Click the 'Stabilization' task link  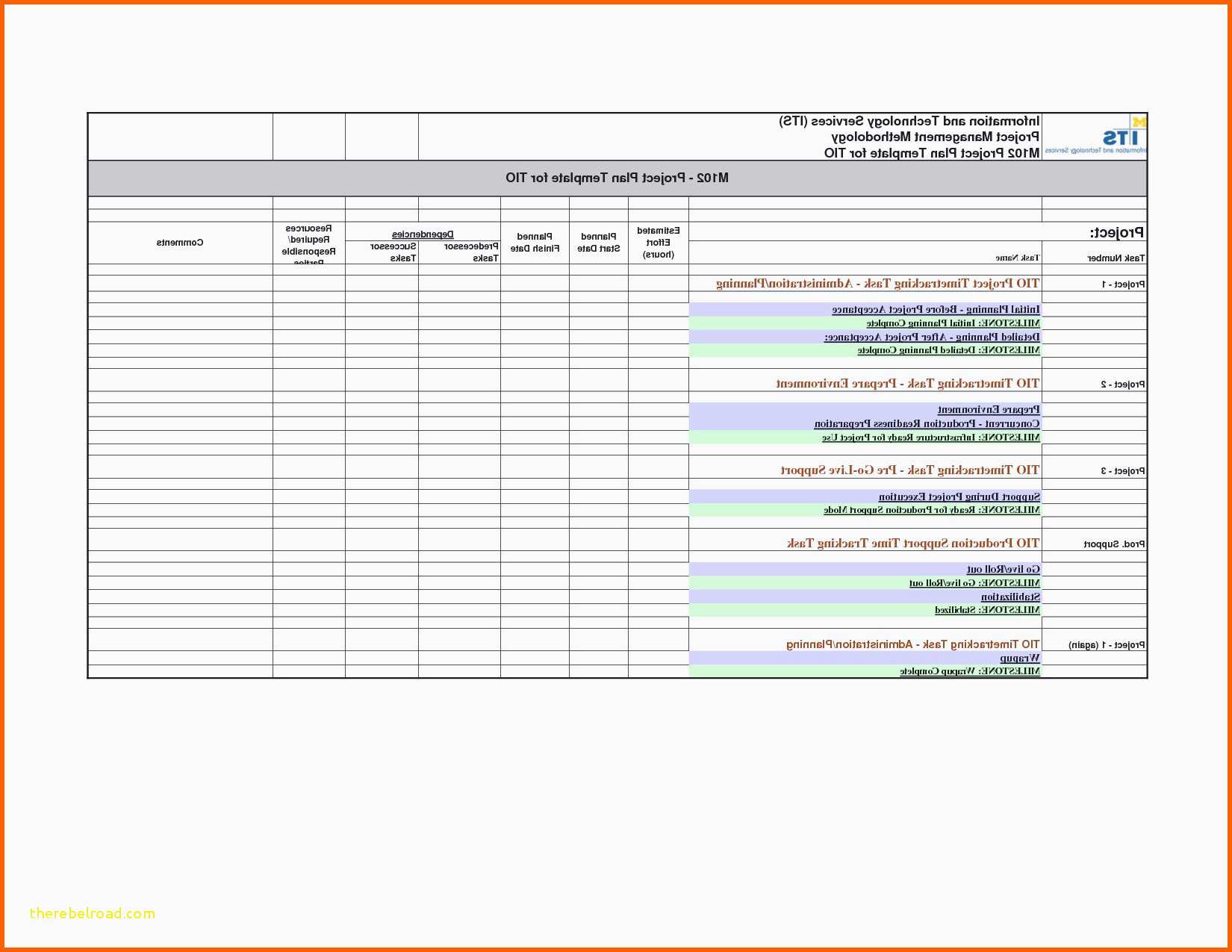click(1010, 597)
